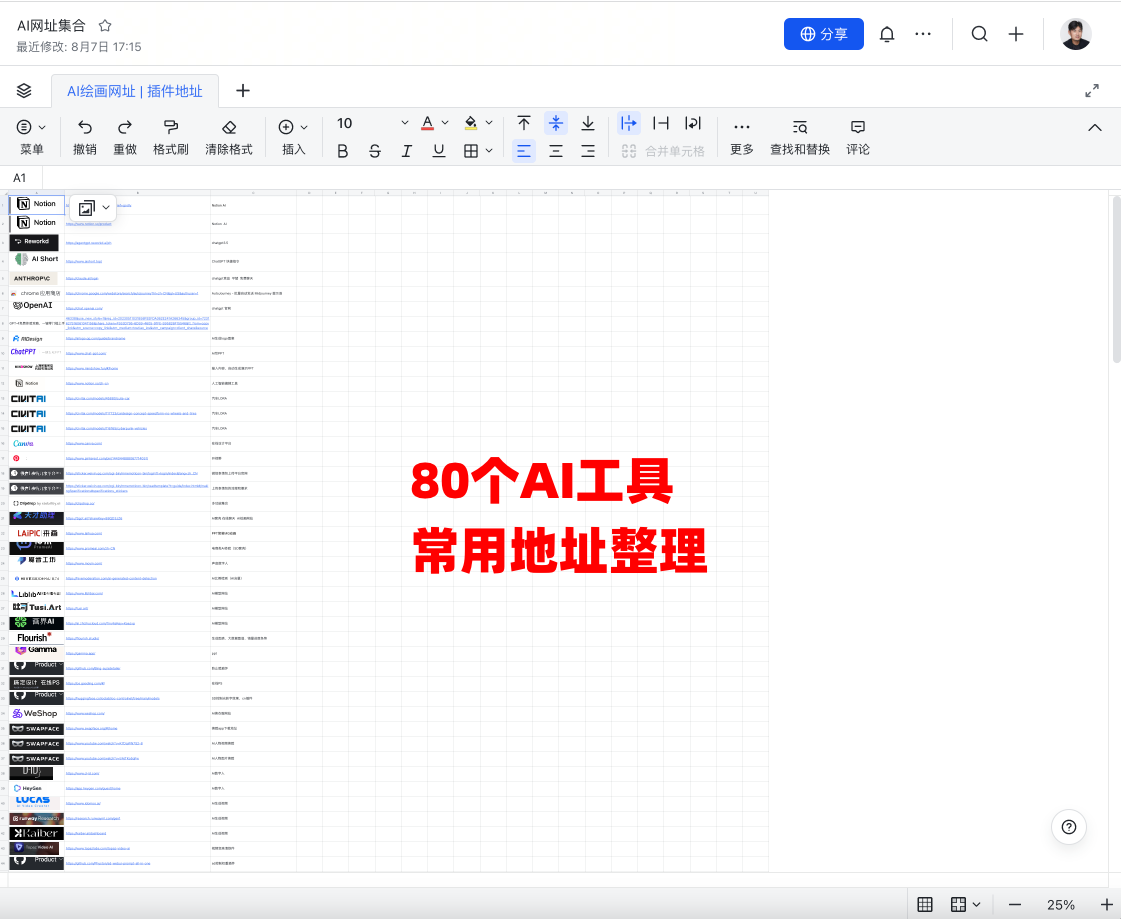The image size is (1121, 919).
Task: Align text center horizontally
Action: [555, 151]
